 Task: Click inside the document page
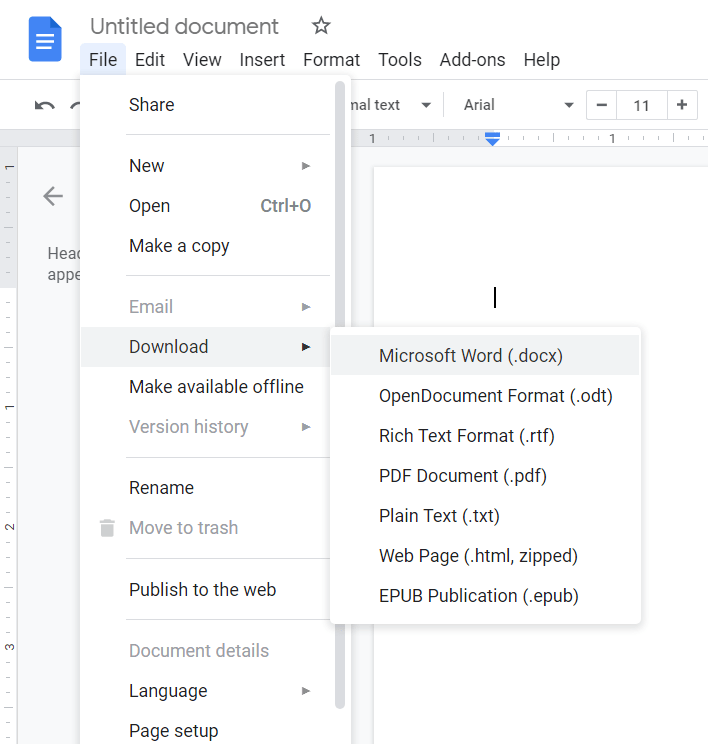tap(541, 247)
